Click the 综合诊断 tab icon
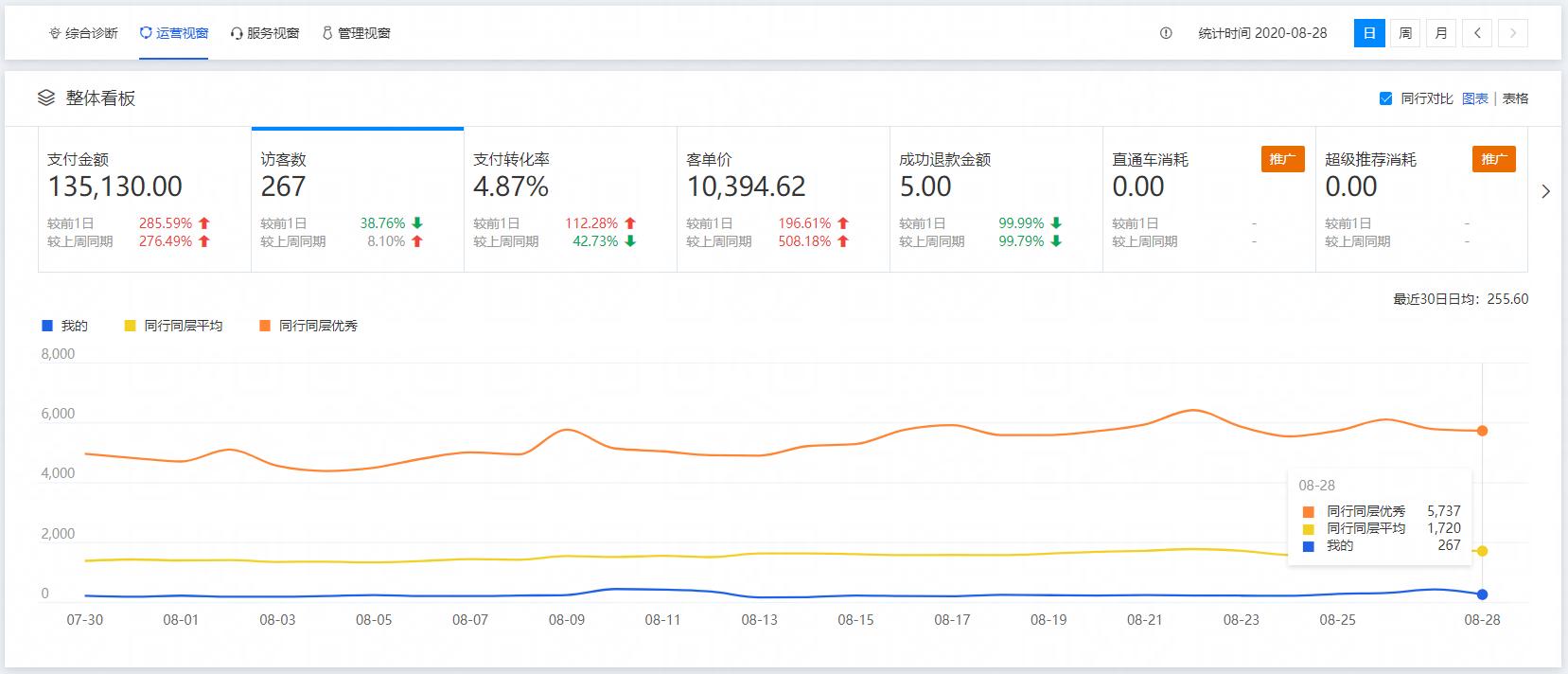Image resolution: width=1568 pixels, height=674 pixels. point(55,33)
